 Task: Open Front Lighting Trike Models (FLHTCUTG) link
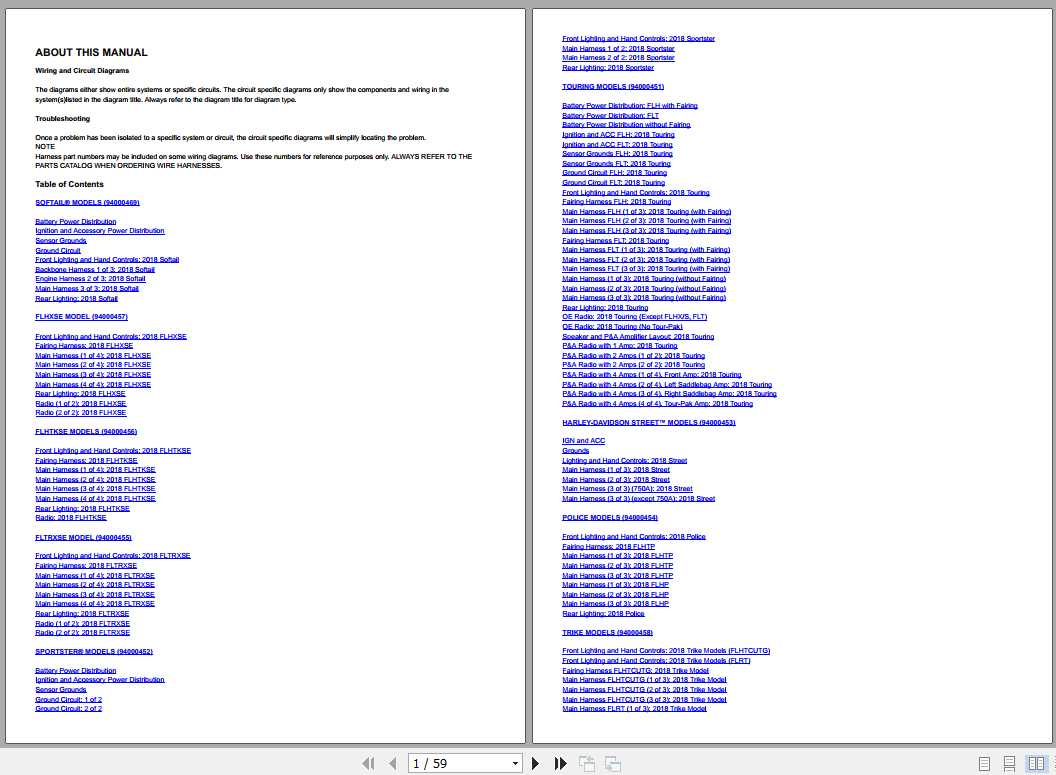[x=666, y=651]
